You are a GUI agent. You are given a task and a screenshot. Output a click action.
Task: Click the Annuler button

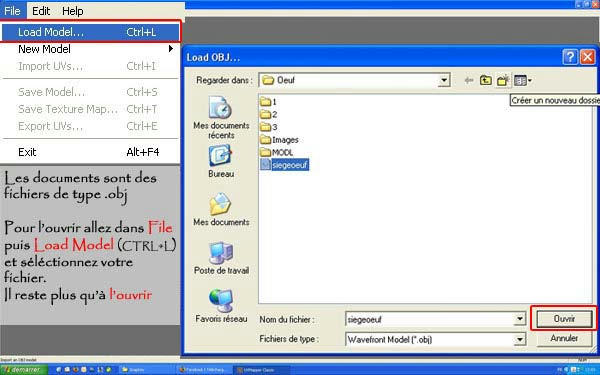tap(564, 338)
